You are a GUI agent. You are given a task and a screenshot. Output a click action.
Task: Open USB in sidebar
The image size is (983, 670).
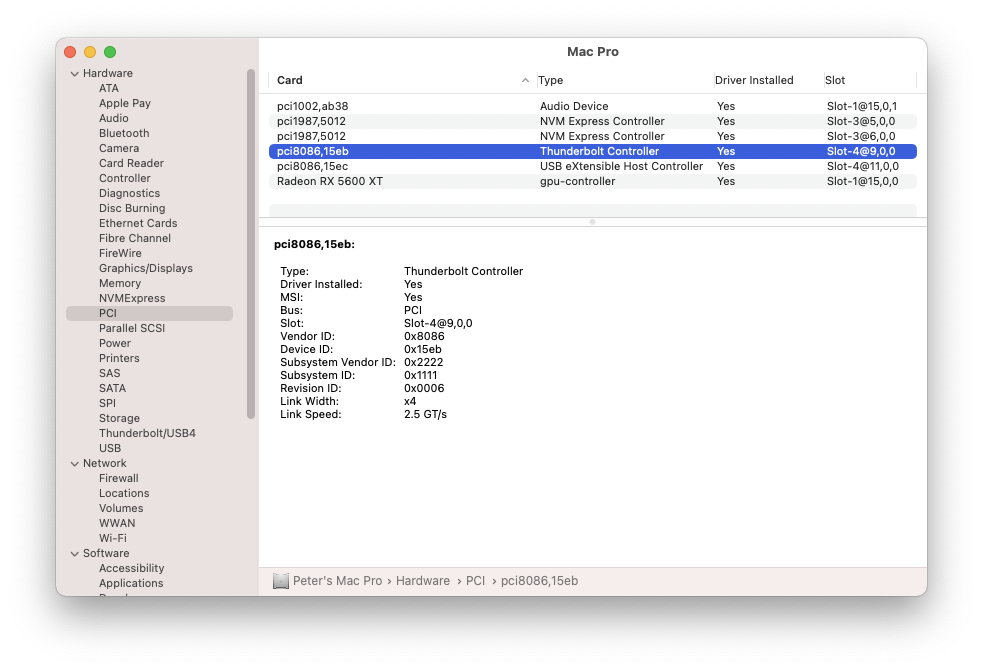click(110, 449)
